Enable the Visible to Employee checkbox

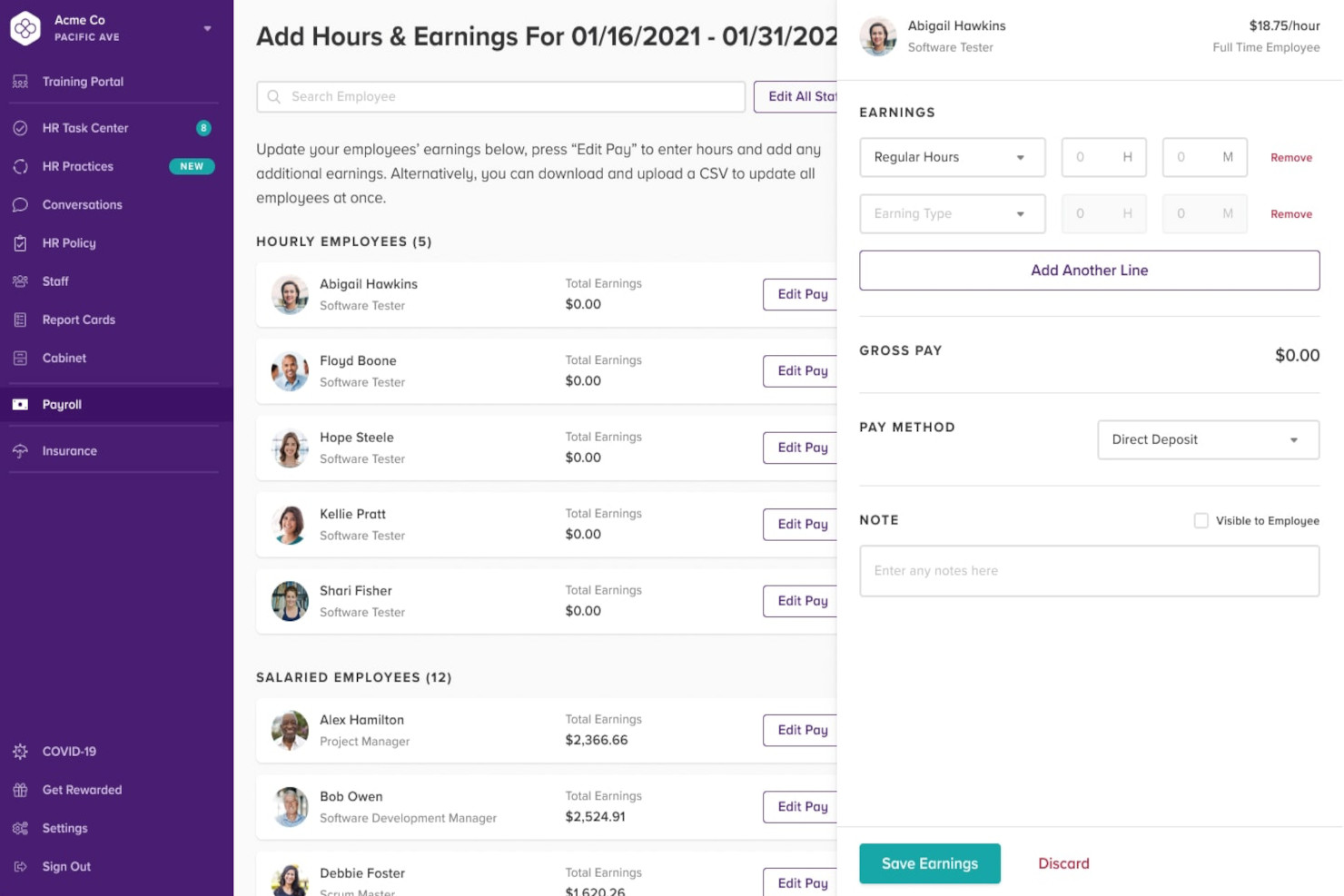click(x=1201, y=520)
